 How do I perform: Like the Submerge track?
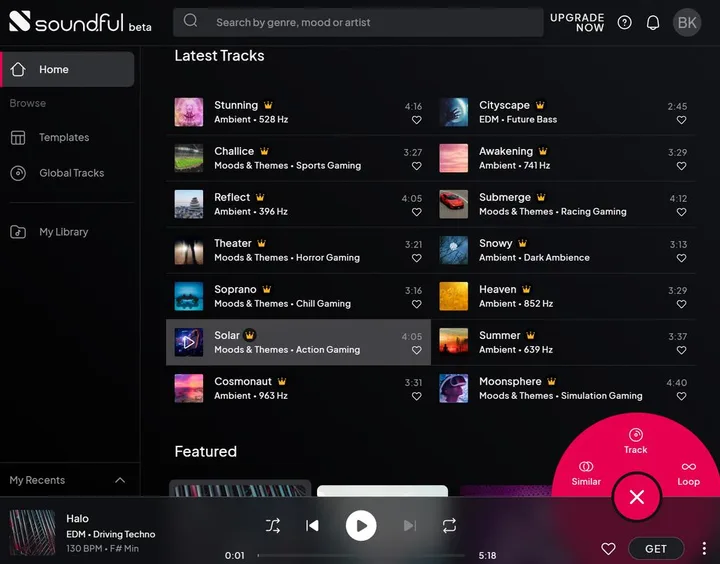(x=681, y=212)
